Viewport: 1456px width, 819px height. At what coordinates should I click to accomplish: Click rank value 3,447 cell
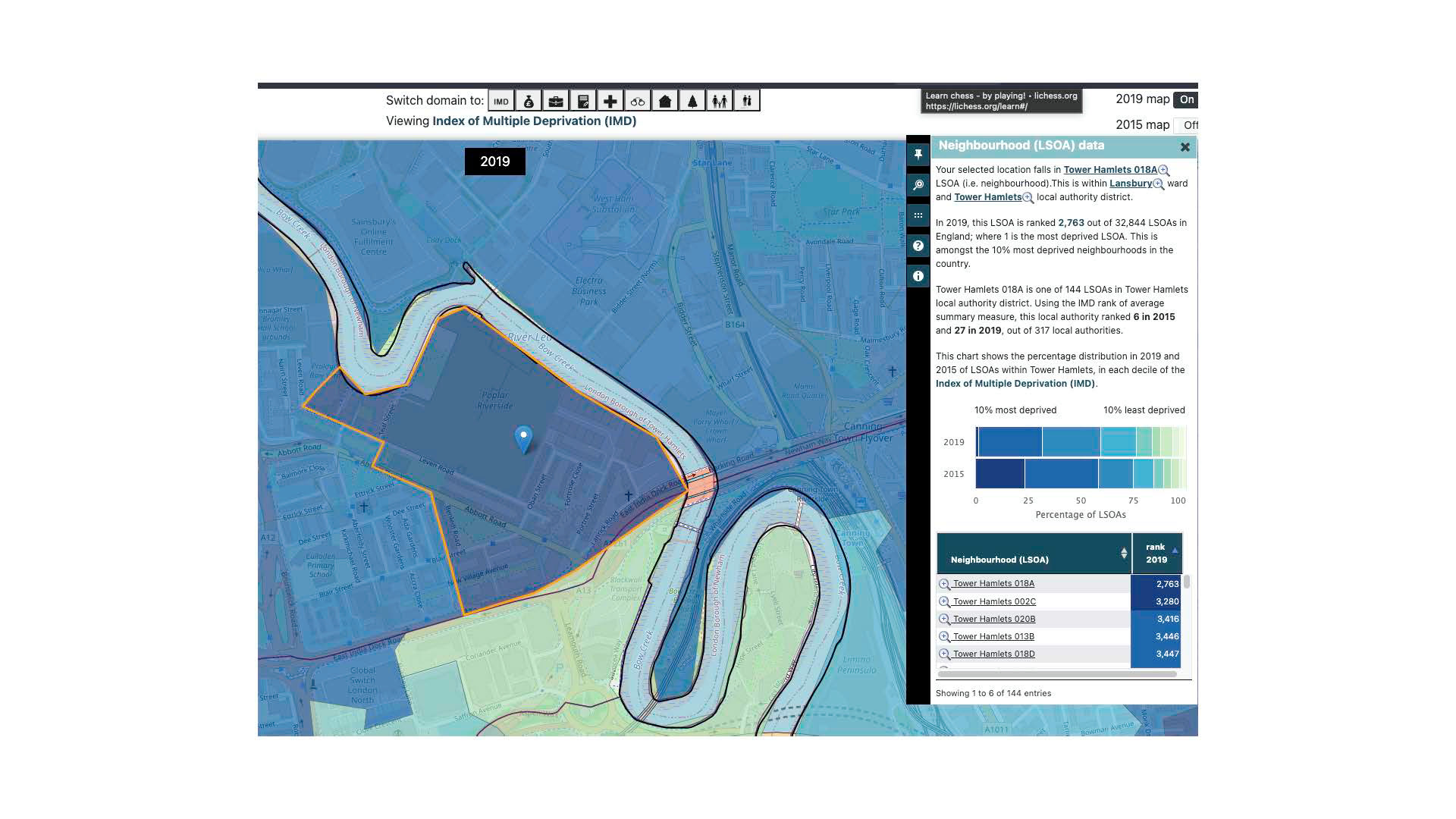(1156, 654)
